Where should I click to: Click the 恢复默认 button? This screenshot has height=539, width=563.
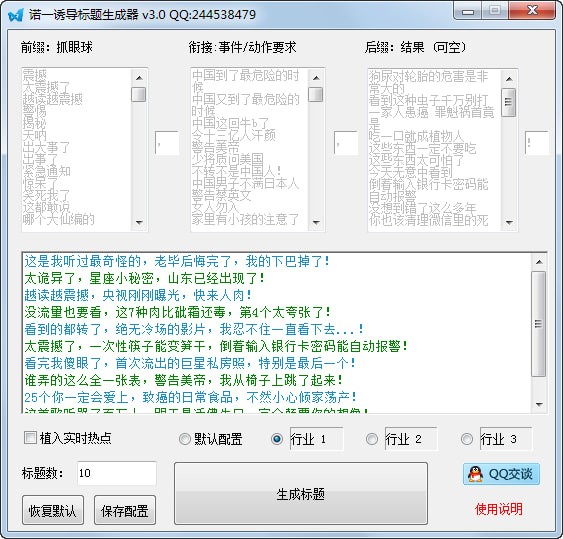(x=53, y=510)
